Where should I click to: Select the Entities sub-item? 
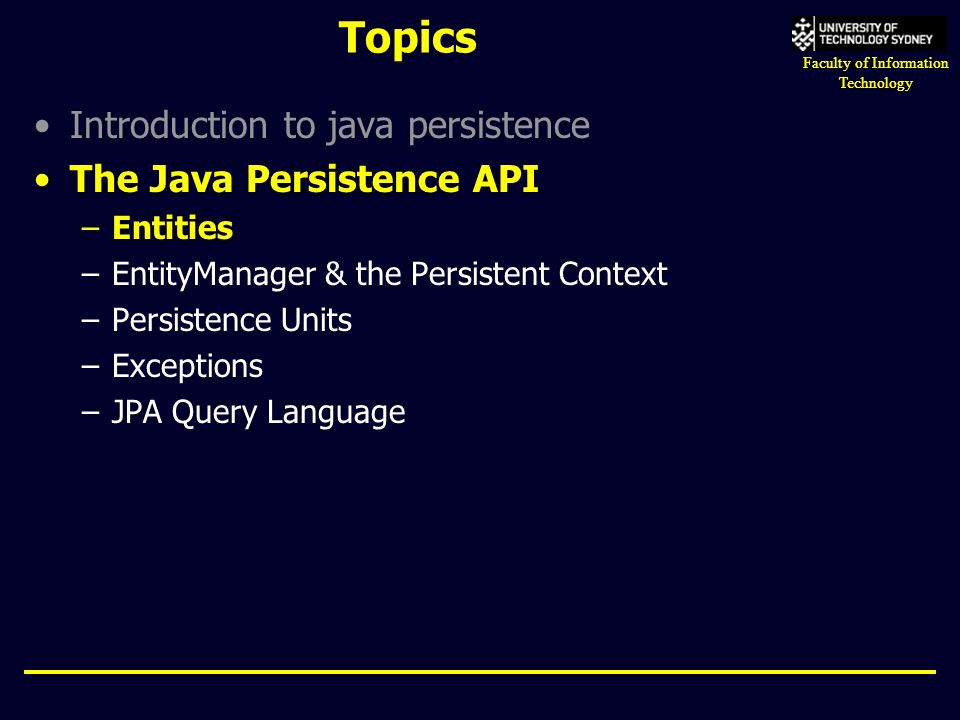tap(173, 228)
